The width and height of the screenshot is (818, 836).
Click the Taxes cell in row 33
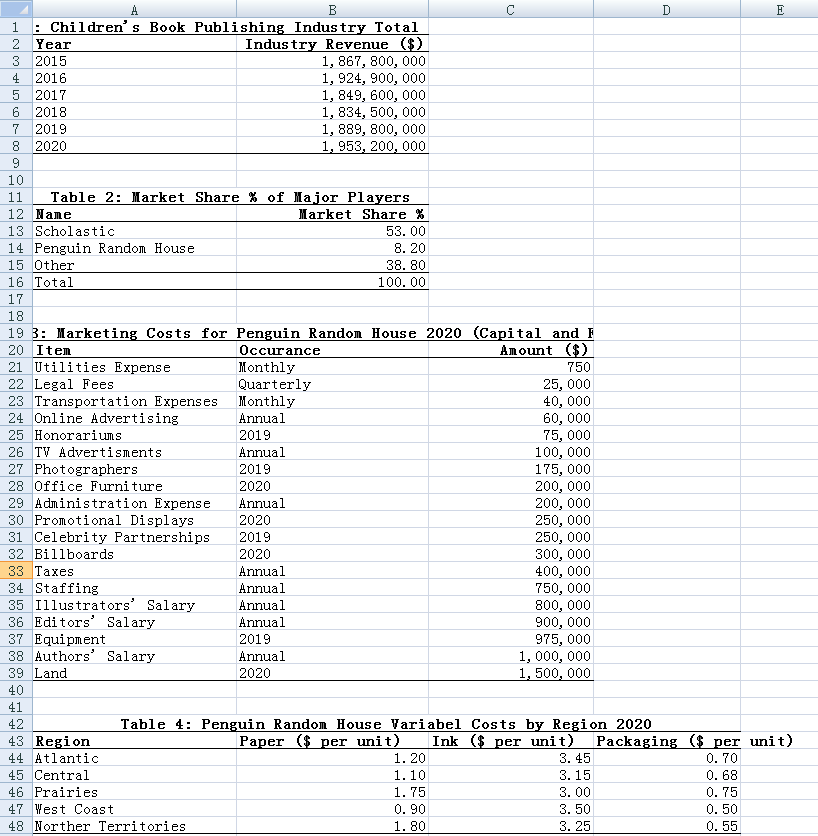coord(133,571)
